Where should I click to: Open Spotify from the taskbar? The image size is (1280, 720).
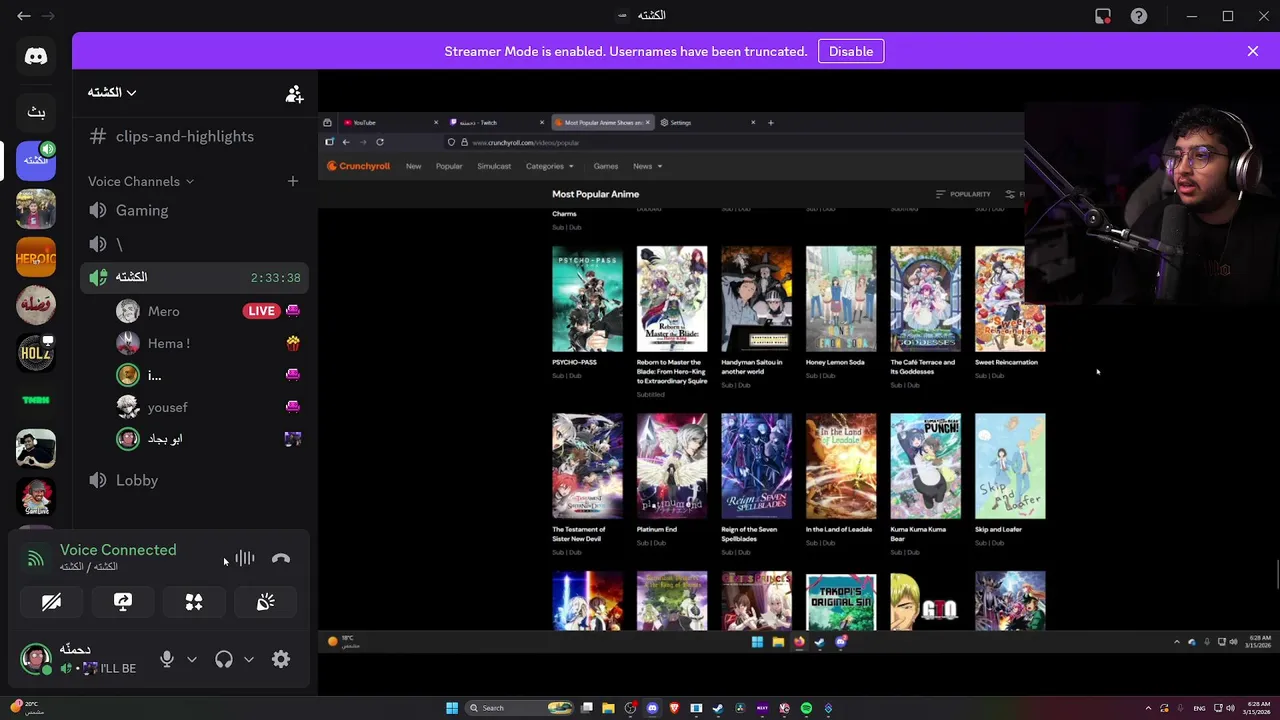tap(806, 708)
